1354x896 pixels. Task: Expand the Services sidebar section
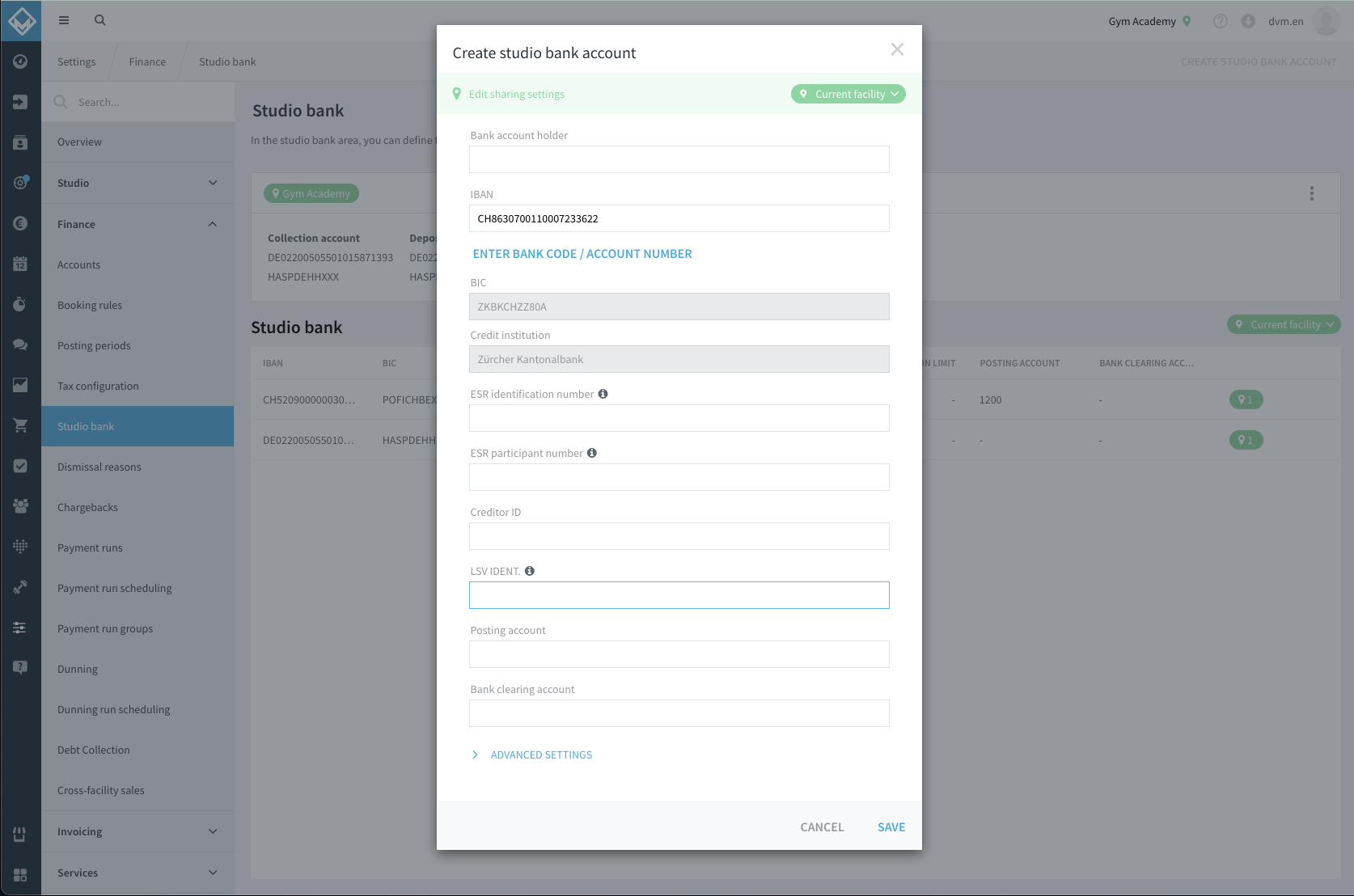click(x=138, y=873)
